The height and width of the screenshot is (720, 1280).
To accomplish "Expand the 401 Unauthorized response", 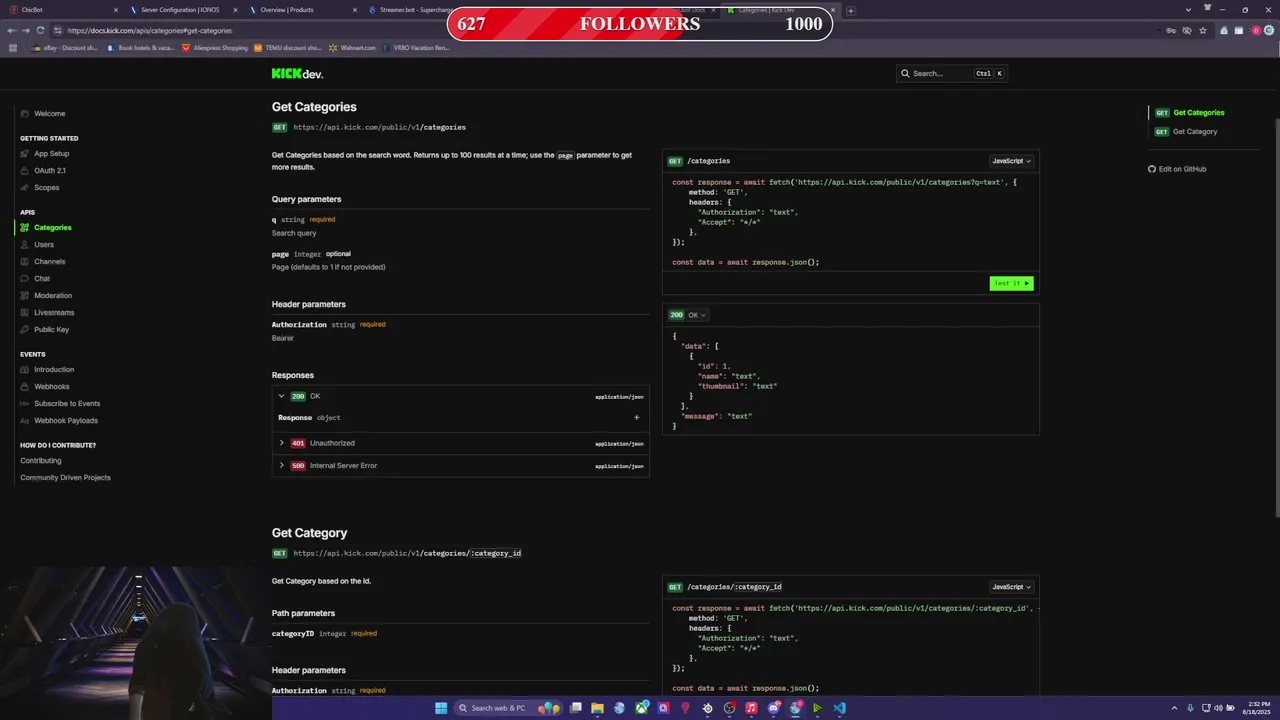I will click(x=461, y=443).
